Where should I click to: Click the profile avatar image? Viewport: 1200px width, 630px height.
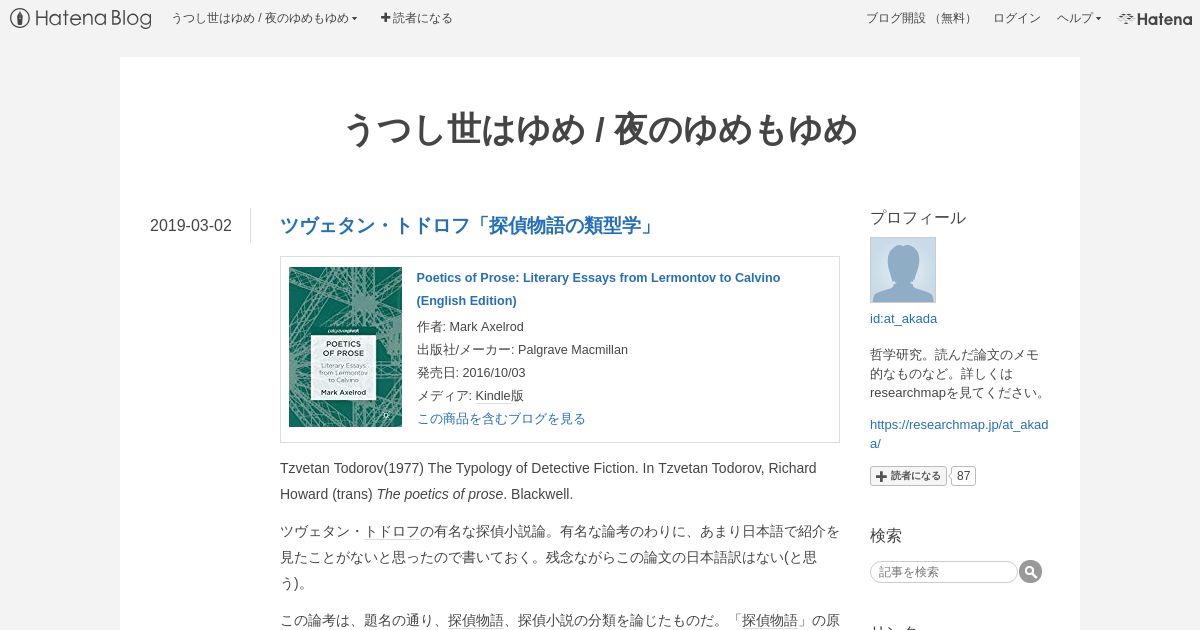(903, 270)
